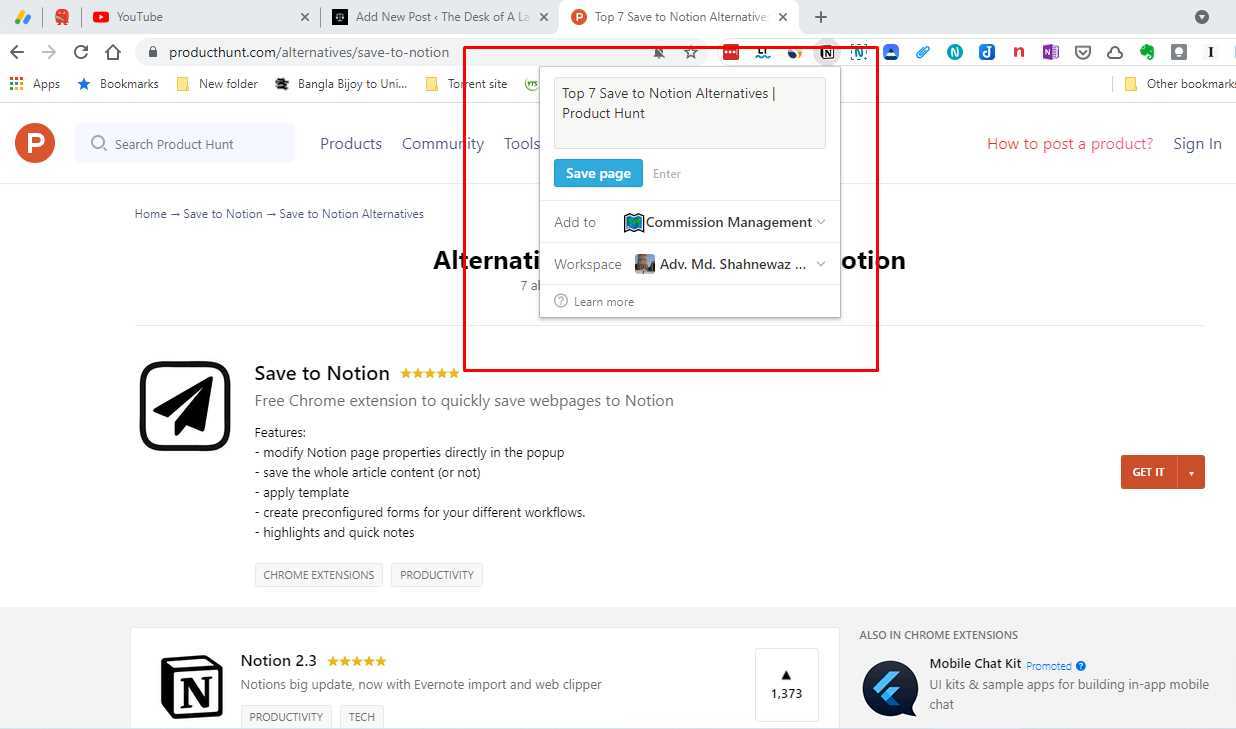Click the Notion 2.3 product logo
The image size is (1236, 729).
[192, 686]
